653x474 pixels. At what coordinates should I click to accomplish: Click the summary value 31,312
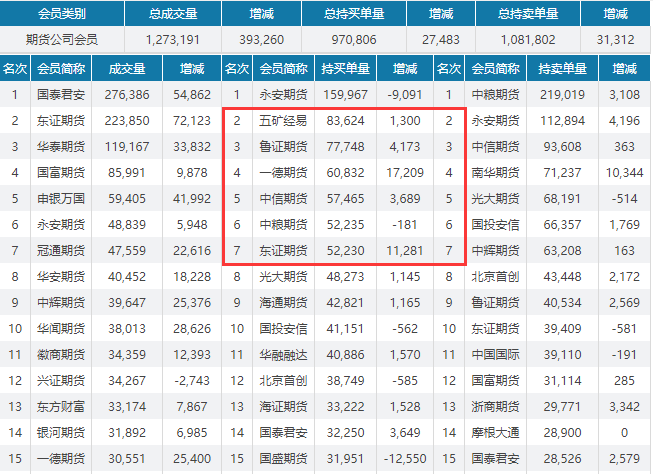pyautogui.click(x=616, y=40)
